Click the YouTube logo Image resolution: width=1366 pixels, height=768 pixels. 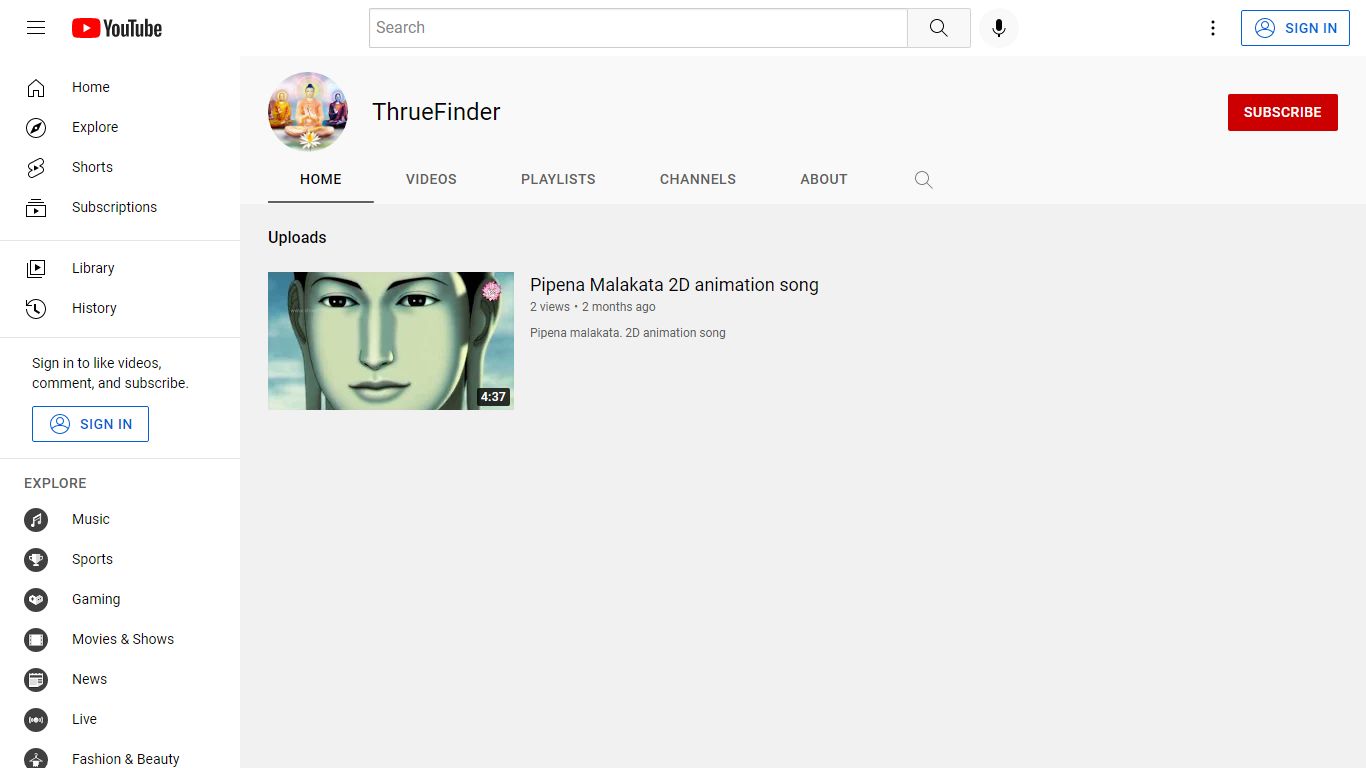tap(117, 28)
